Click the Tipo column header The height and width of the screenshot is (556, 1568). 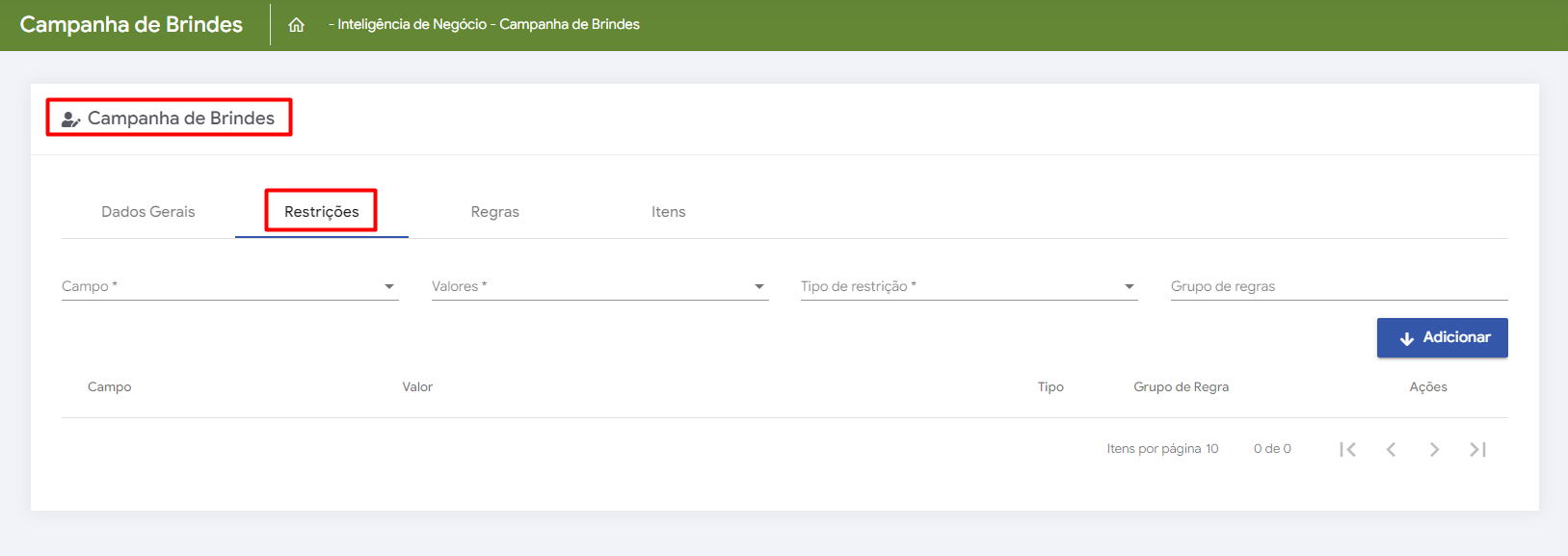[1050, 387]
